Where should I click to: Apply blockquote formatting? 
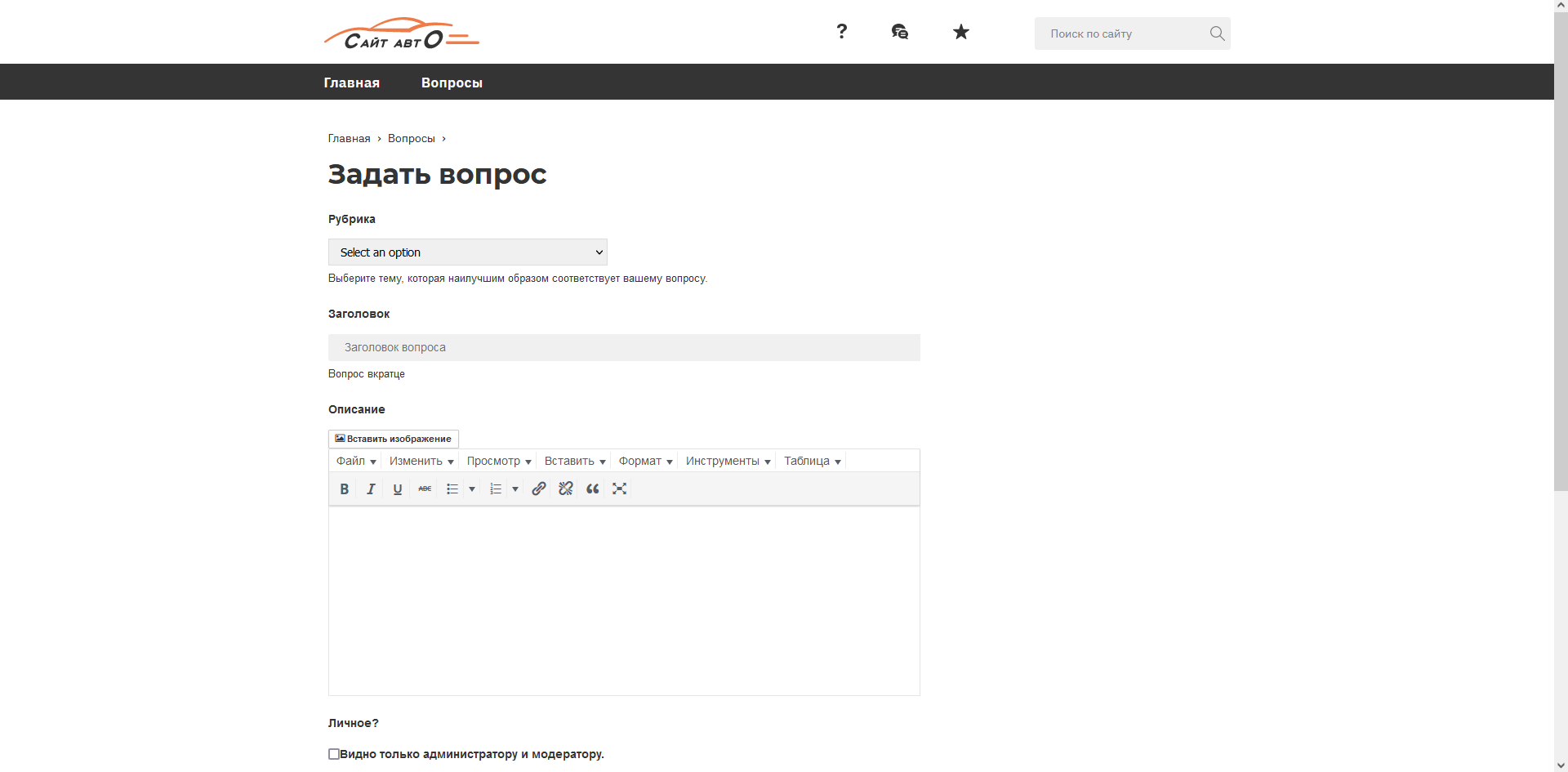pyautogui.click(x=593, y=489)
